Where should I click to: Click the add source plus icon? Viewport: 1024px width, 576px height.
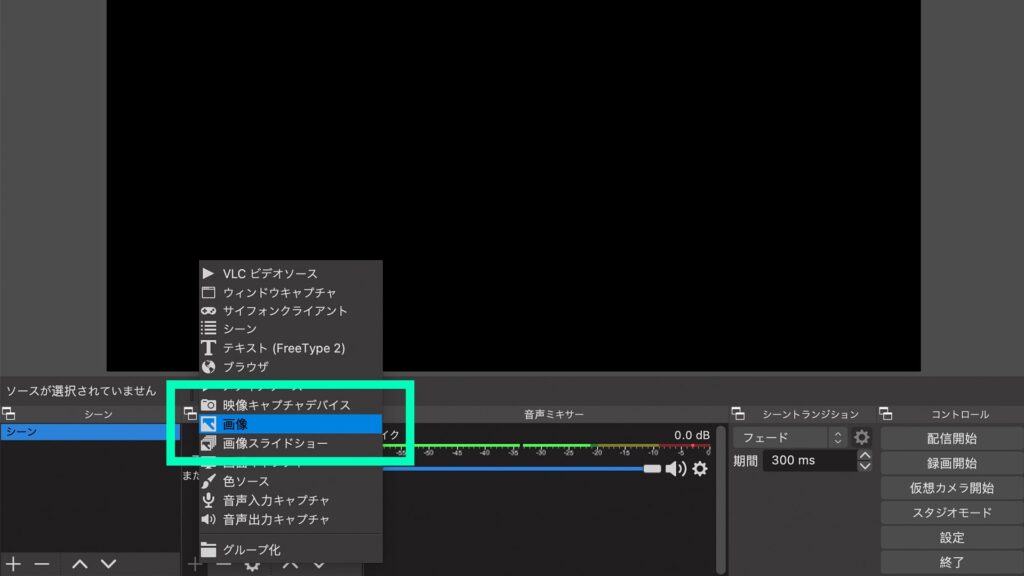coord(195,563)
